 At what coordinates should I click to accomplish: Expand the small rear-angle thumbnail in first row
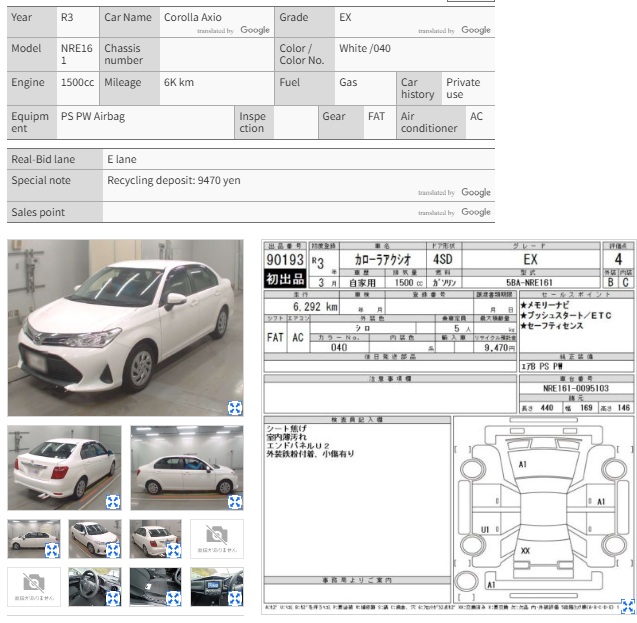tap(173, 550)
